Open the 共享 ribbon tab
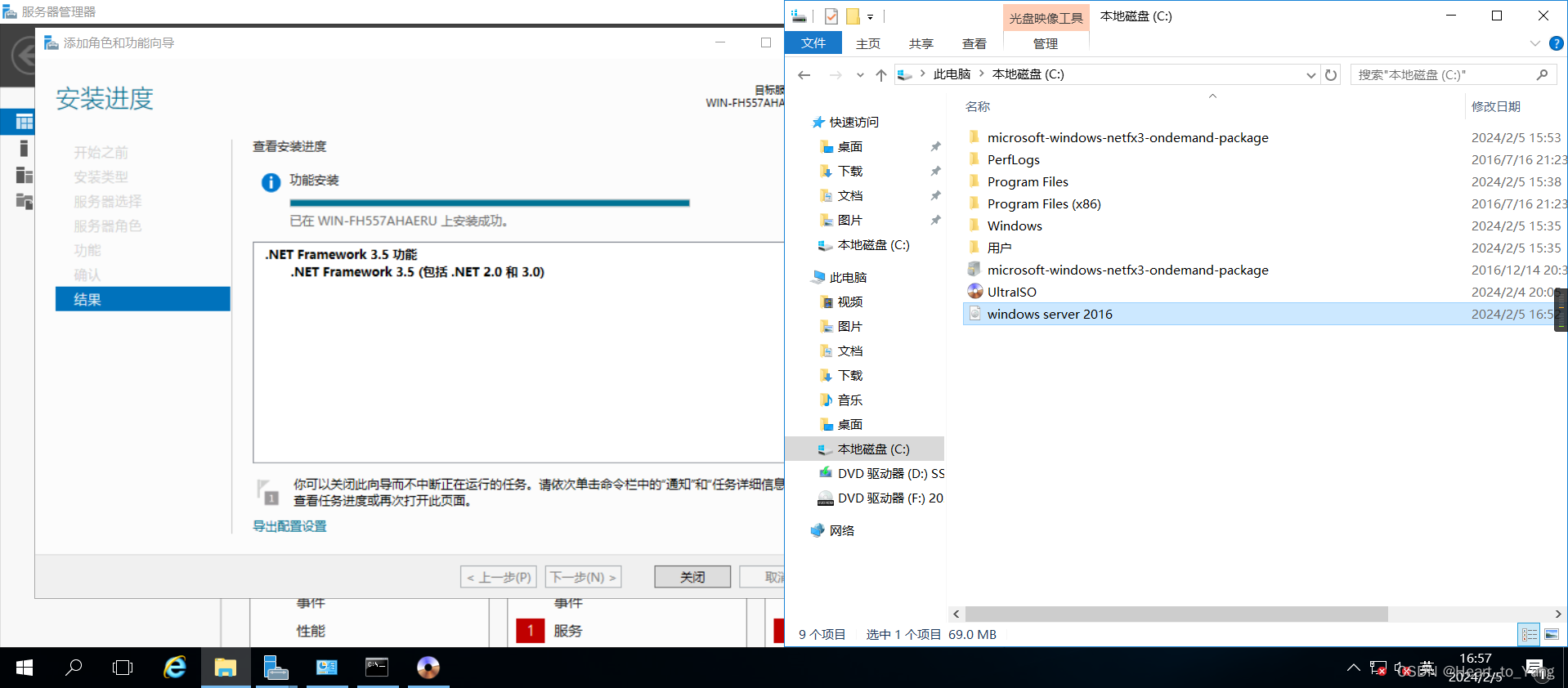1568x688 pixels. 921,43
